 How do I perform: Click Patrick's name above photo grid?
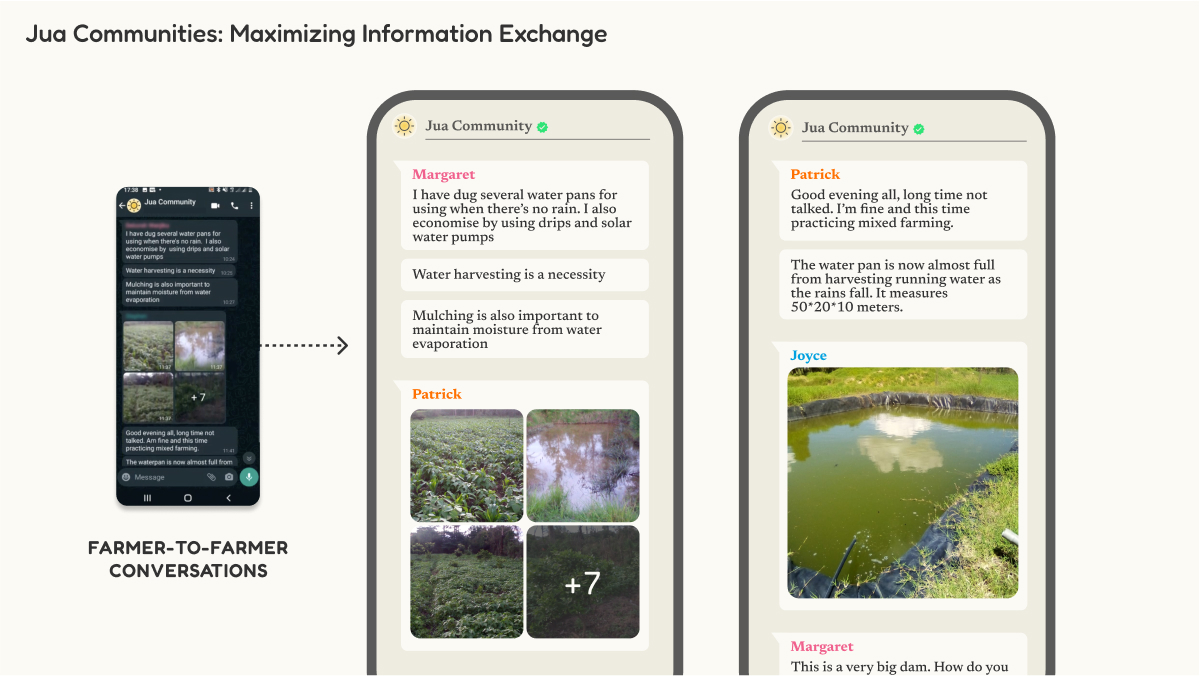click(x=437, y=394)
